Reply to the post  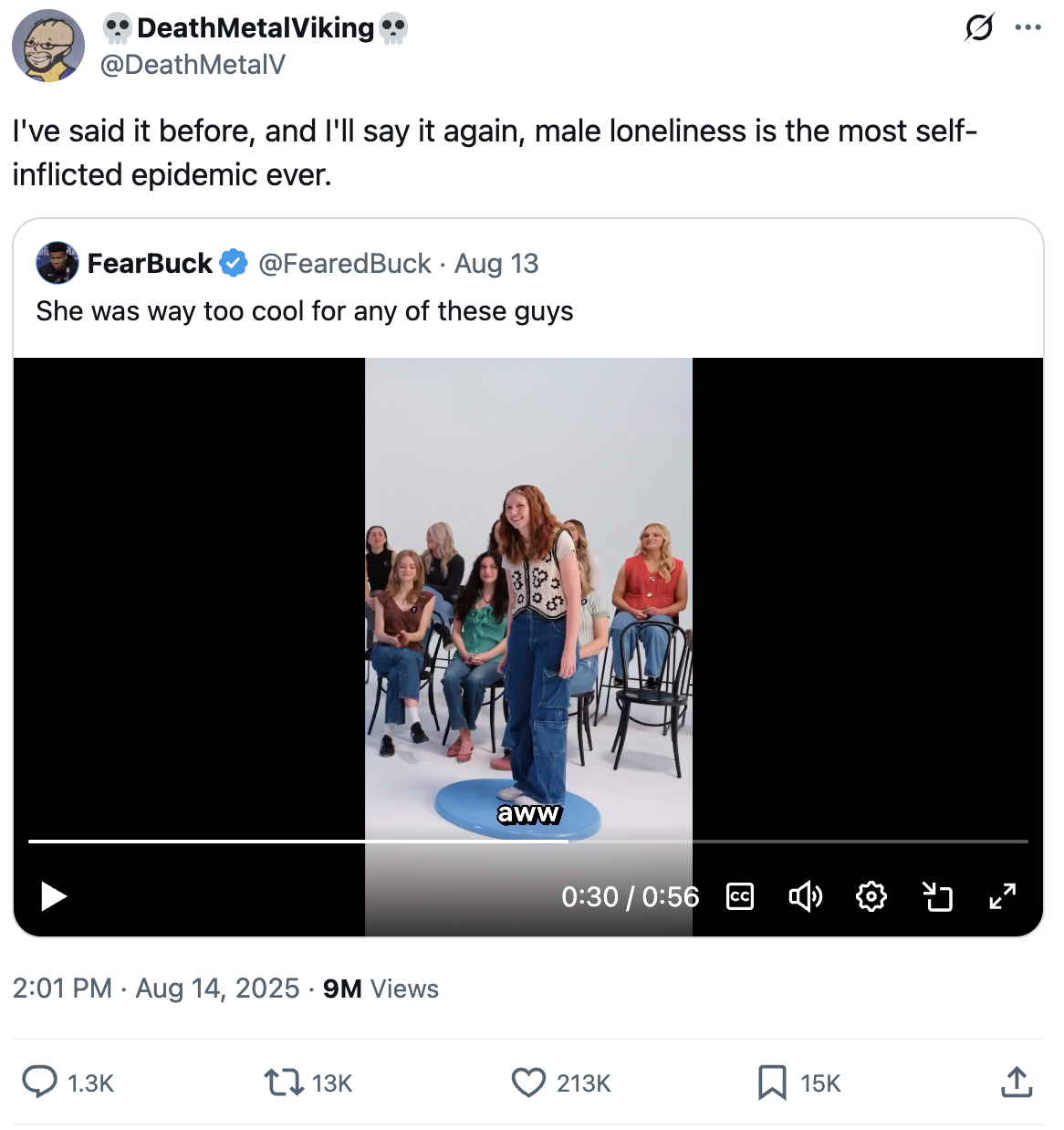click(x=40, y=1083)
